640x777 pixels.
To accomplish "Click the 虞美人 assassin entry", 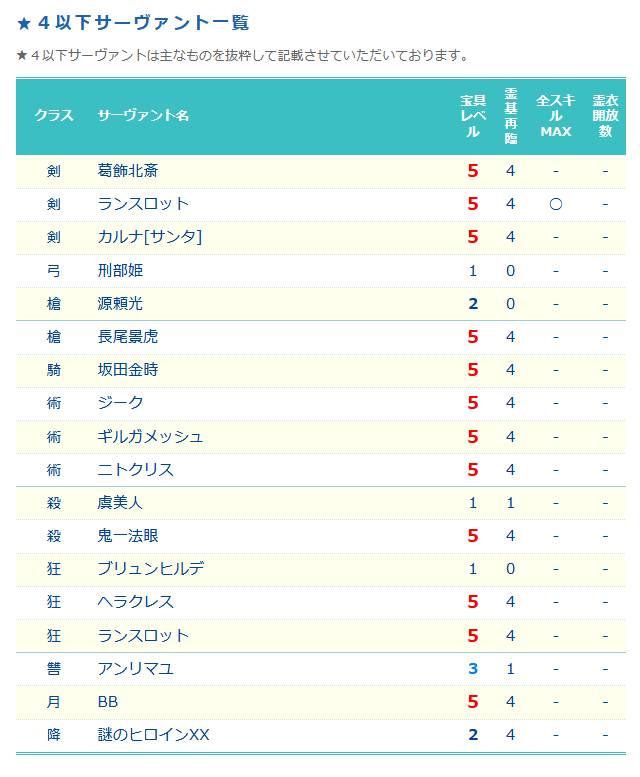I will coord(120,503).
